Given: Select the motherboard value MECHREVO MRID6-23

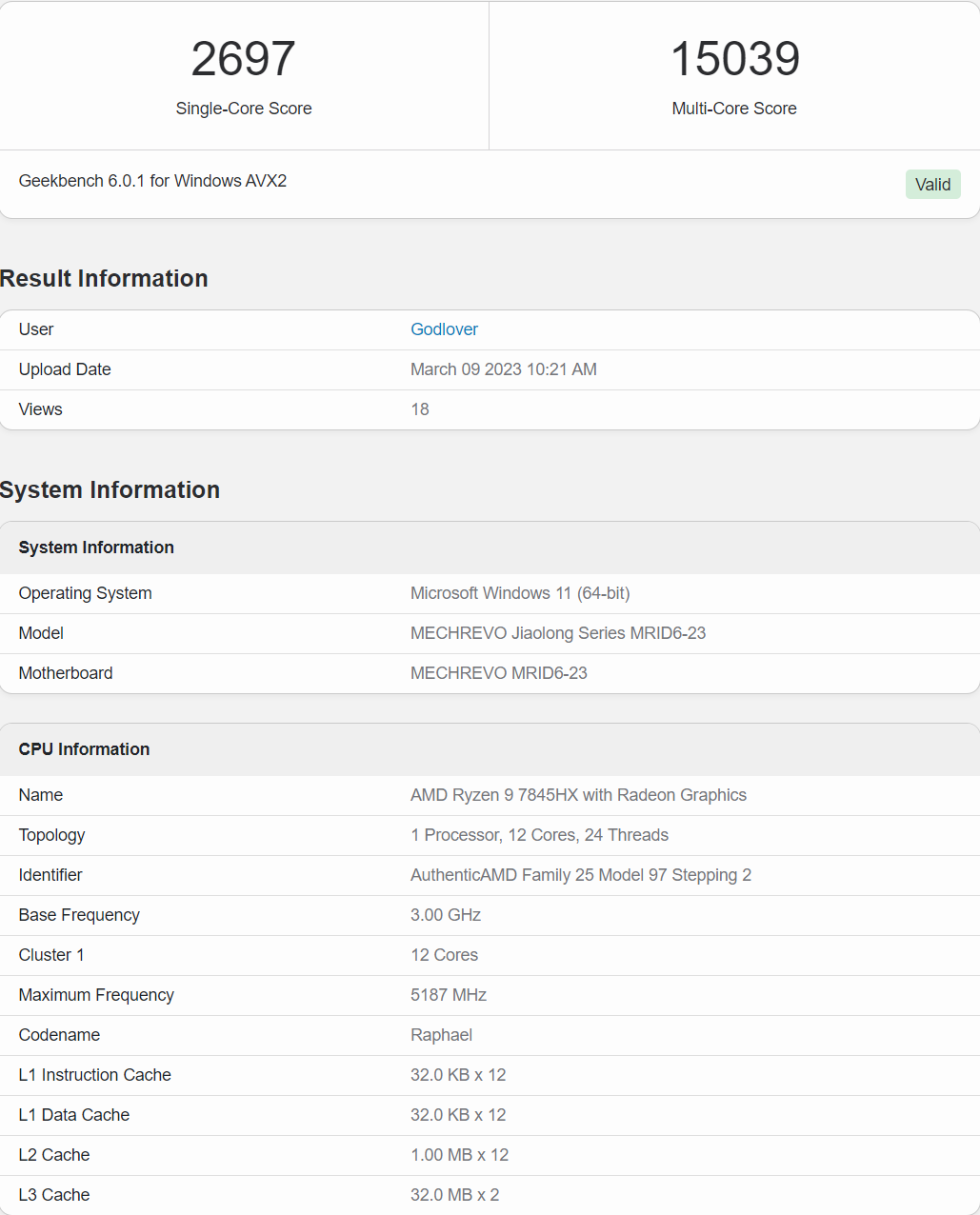Looking at the screenshot, I should pyautogui.click(x=499, y=673).
